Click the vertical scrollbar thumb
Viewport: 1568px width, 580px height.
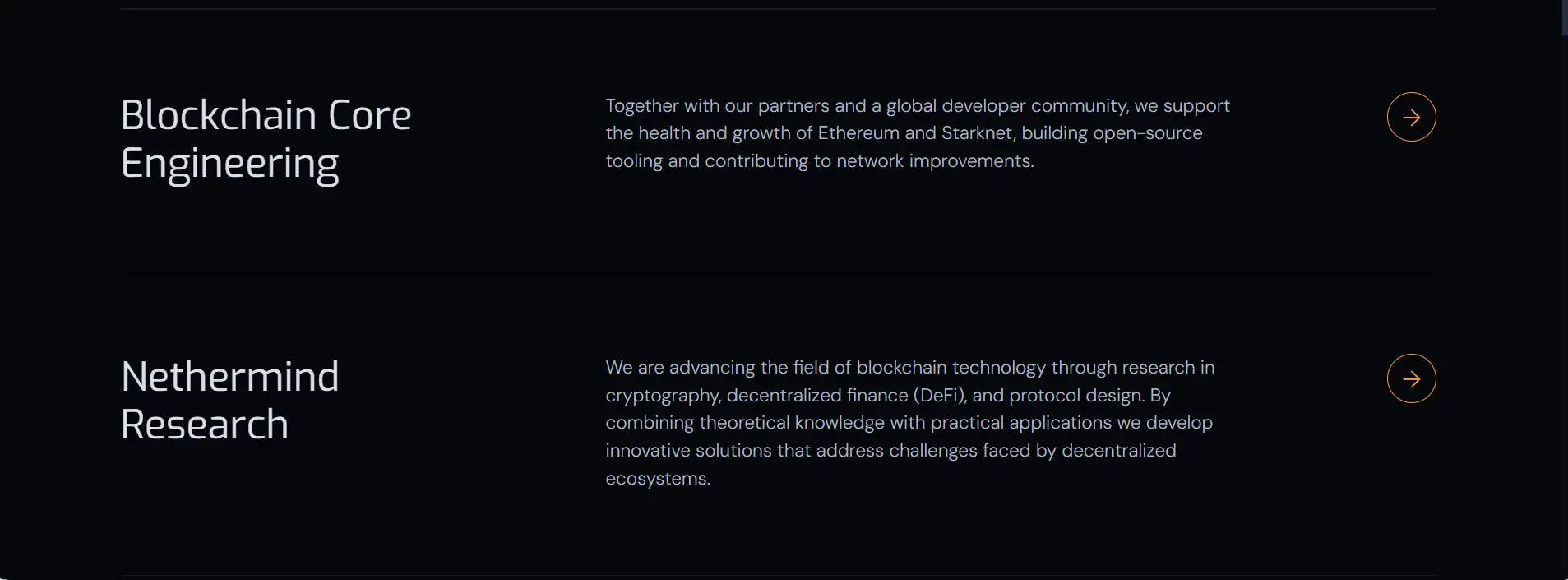pyautogui.click(x=1564, y=16)
